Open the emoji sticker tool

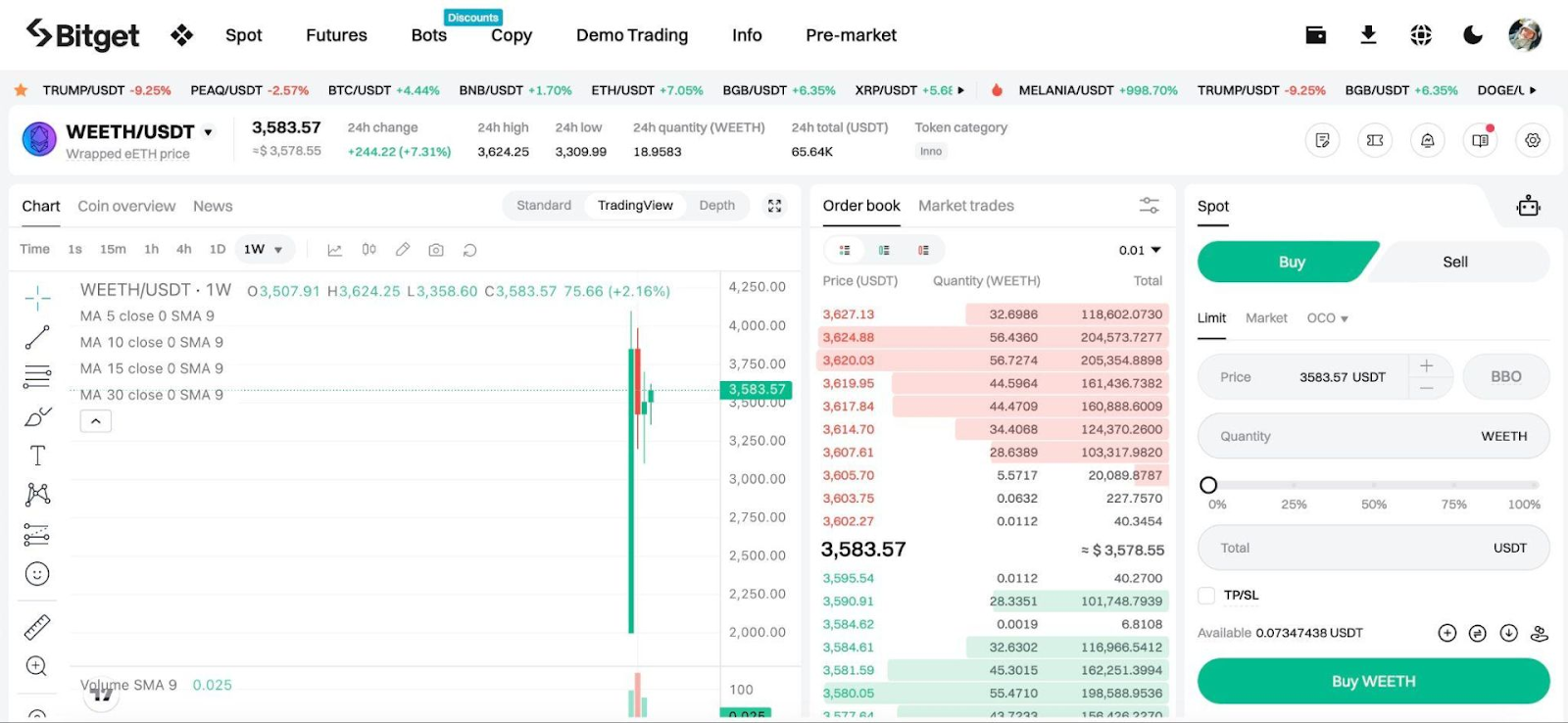pos(37,574)
